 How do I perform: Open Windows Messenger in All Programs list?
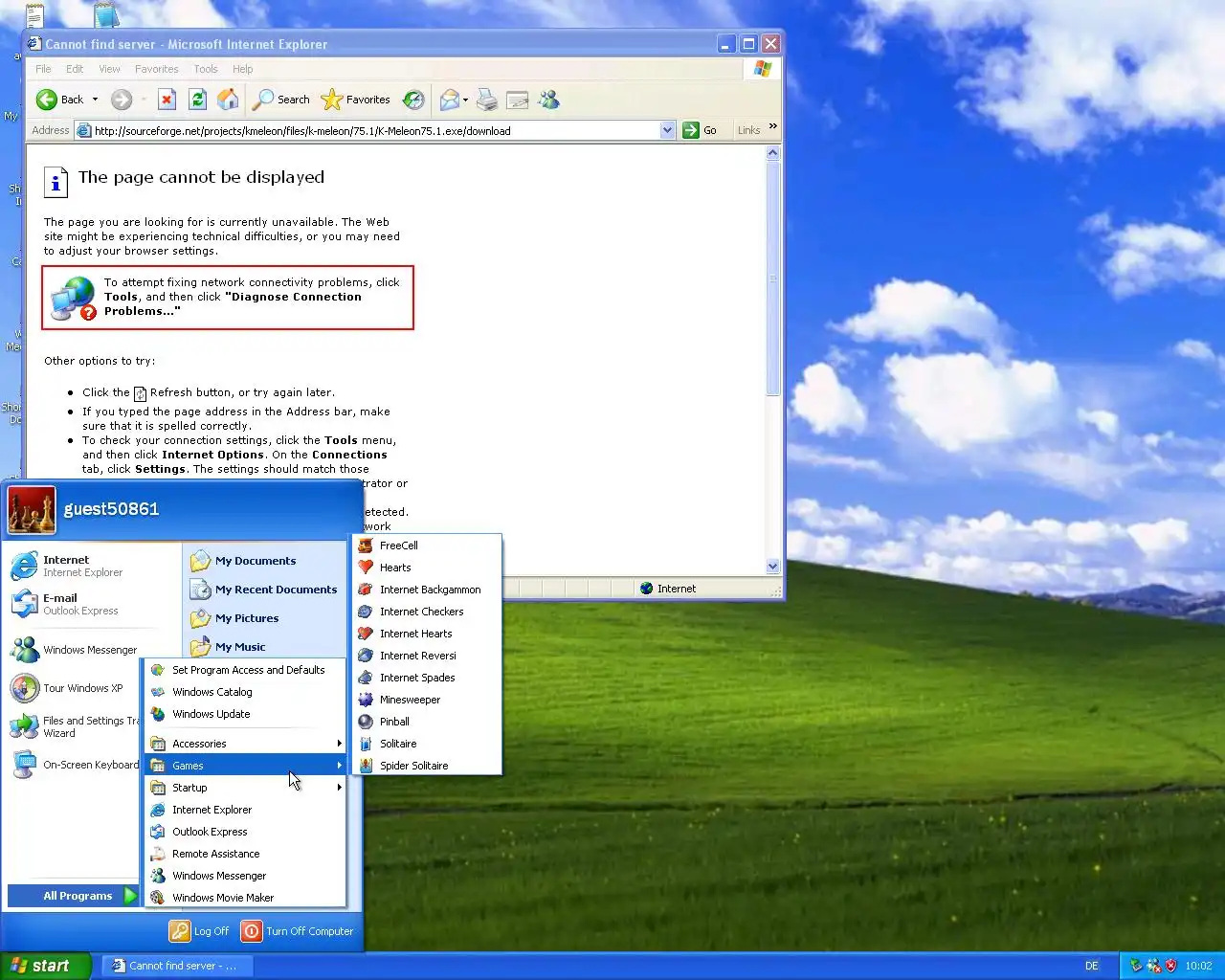click(x=245, y=876)
